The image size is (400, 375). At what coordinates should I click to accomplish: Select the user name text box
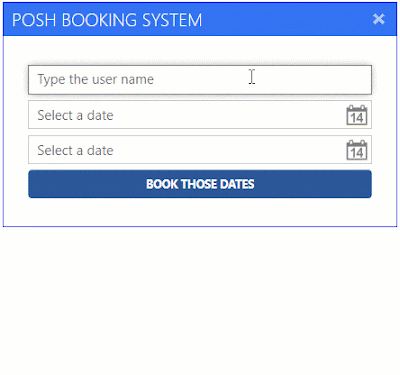point(200,80)
